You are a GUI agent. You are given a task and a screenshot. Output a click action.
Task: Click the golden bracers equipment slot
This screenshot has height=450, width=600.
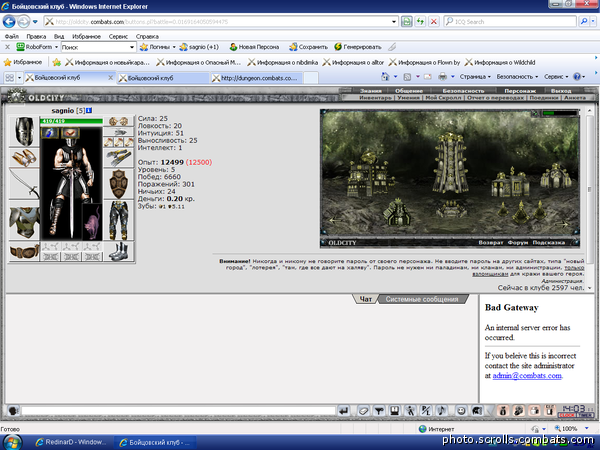pos(24,157)
